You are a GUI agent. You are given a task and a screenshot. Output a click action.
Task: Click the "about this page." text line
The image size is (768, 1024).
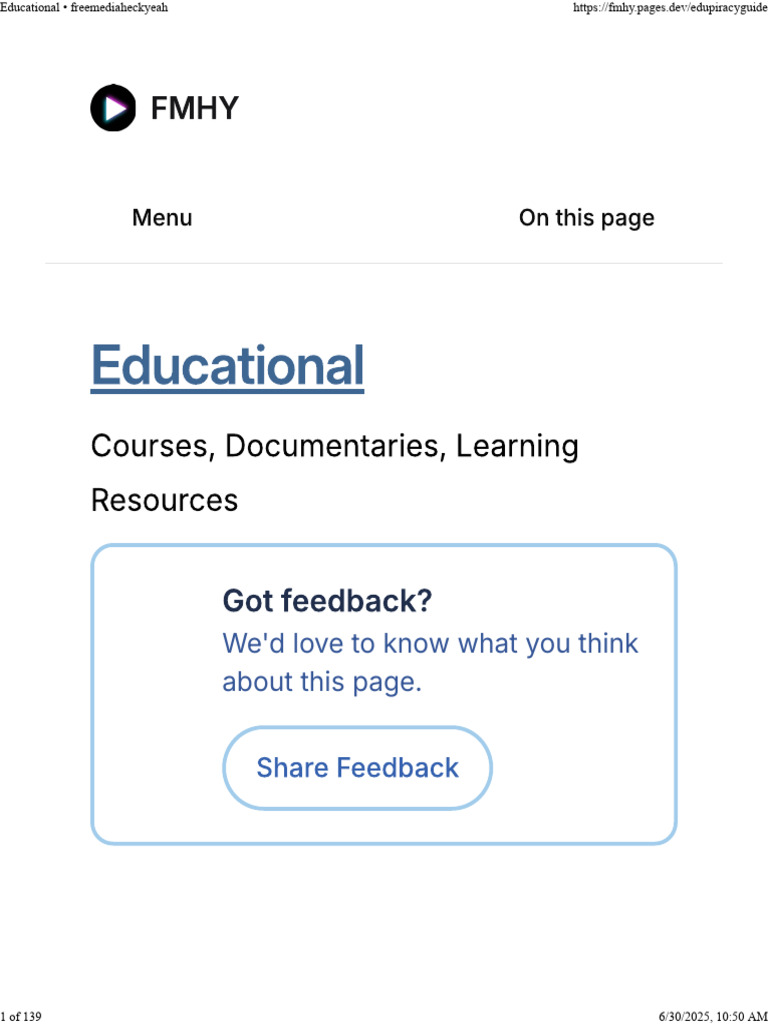pos(322,682)
